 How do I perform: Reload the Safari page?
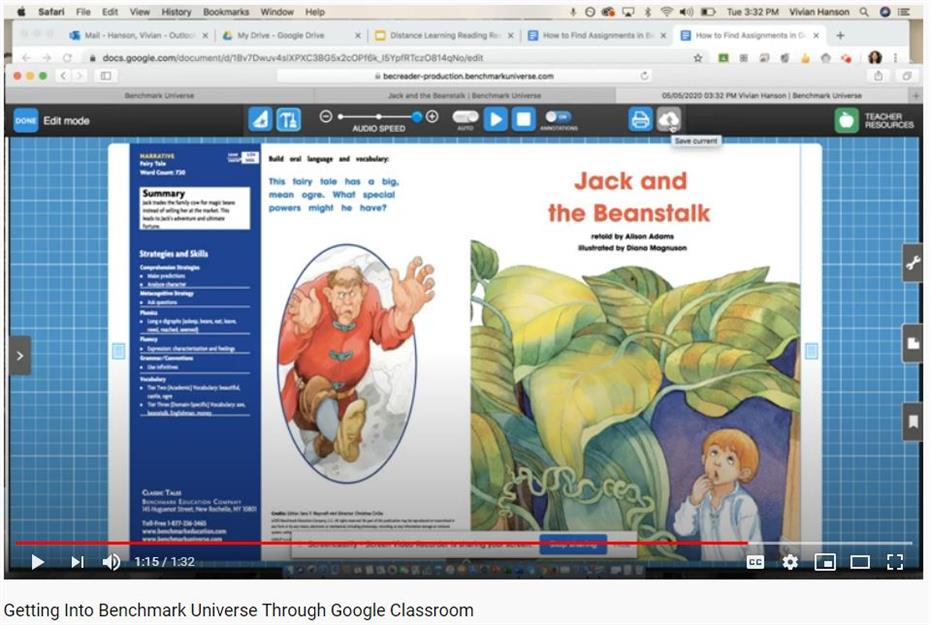(644, 76)
